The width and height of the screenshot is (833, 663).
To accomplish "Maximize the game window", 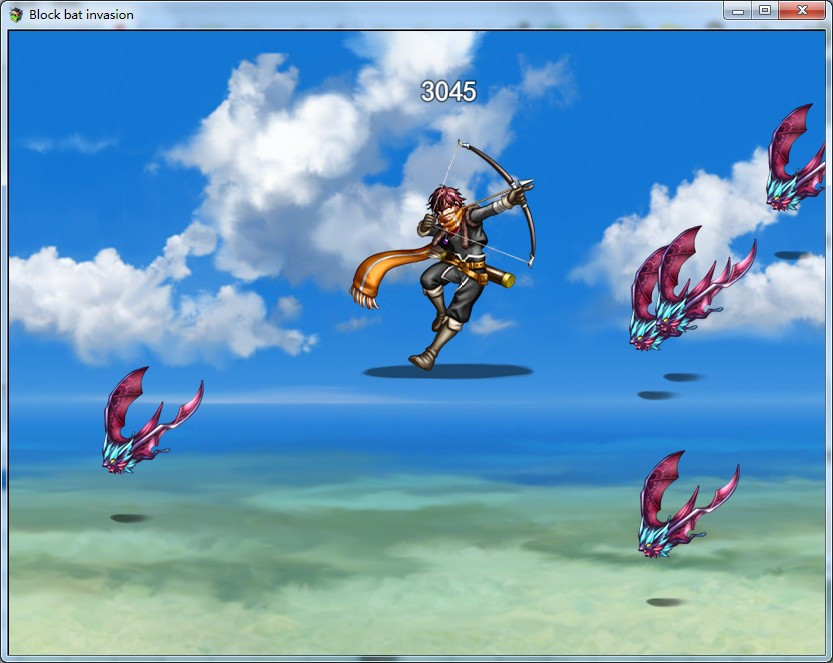I will (x=765, y=11).
